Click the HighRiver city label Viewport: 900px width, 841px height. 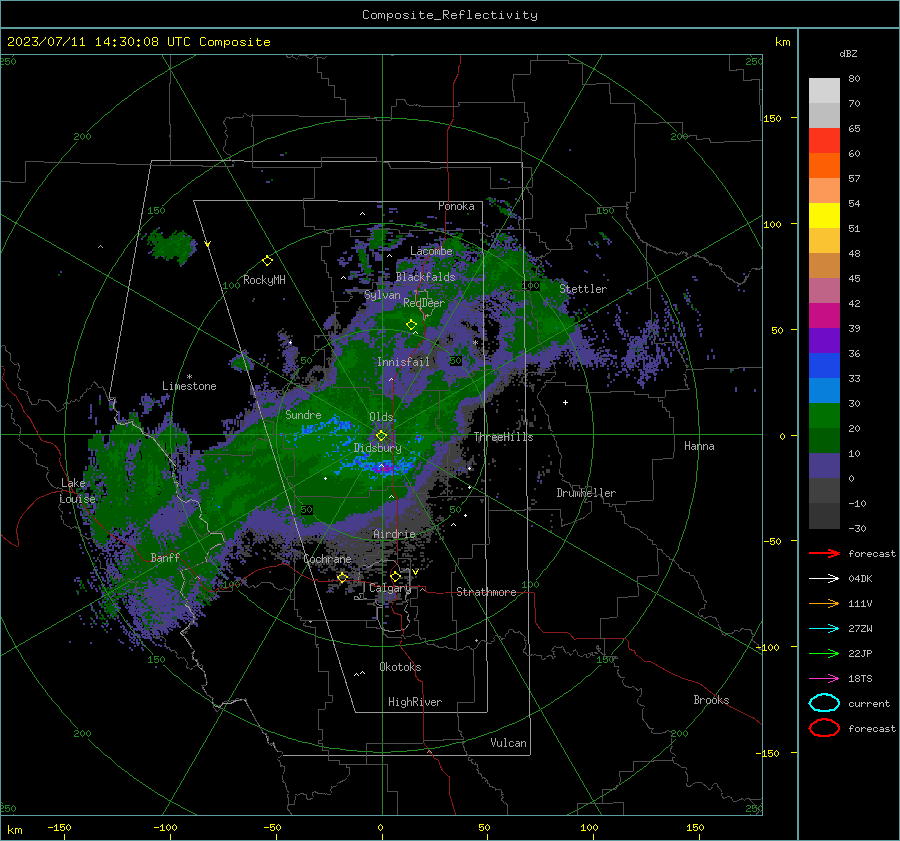415,702
